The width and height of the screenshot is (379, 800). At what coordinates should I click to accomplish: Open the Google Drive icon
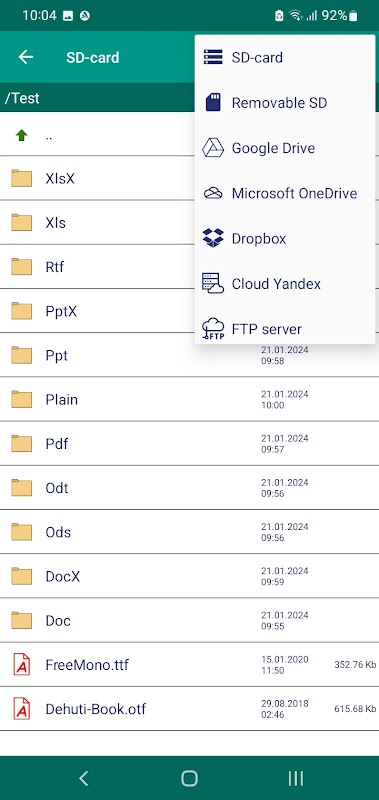click(213, 148)
